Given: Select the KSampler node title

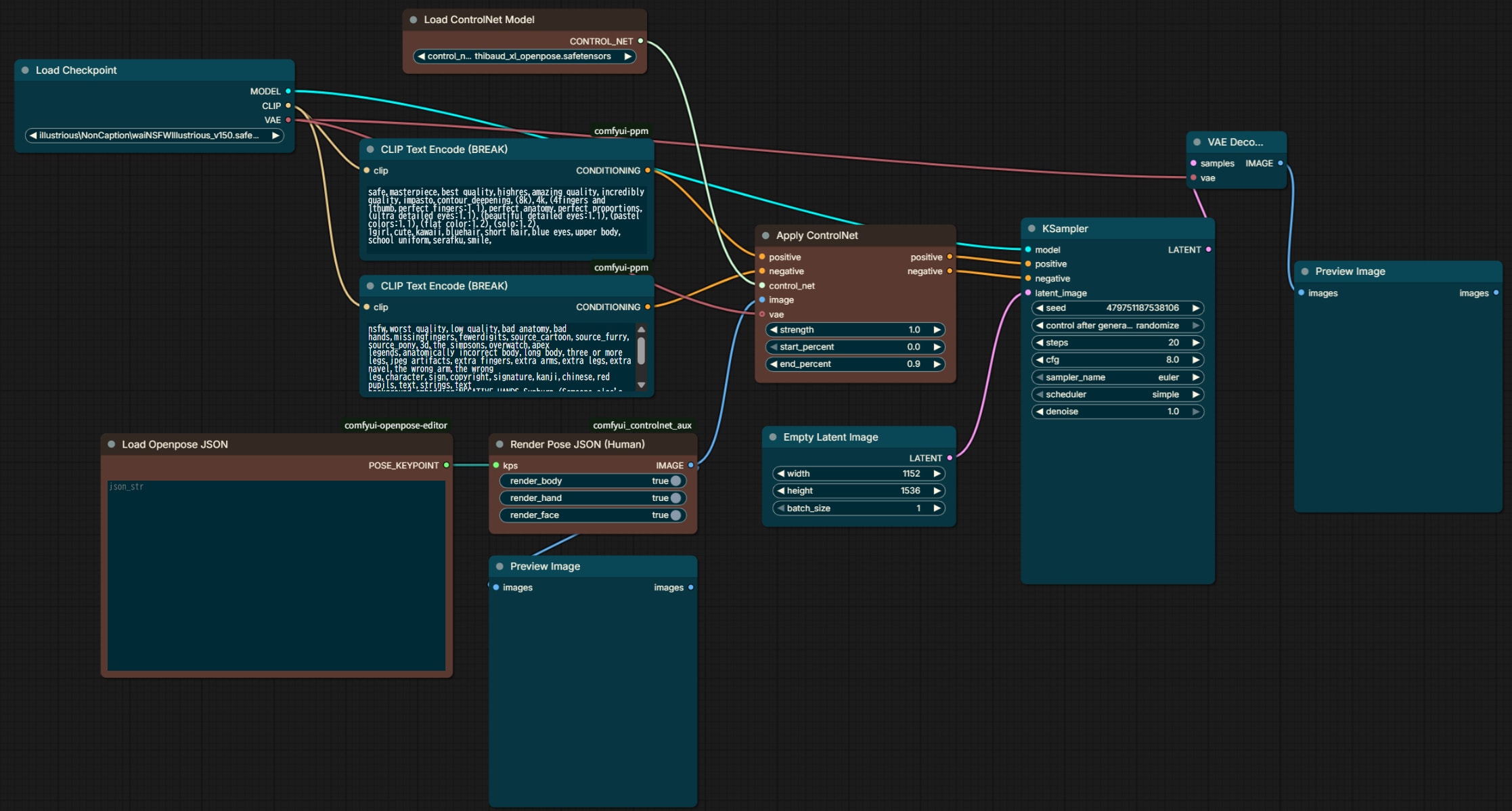Looking at the screenshot, I should (x=1065, y=229).
